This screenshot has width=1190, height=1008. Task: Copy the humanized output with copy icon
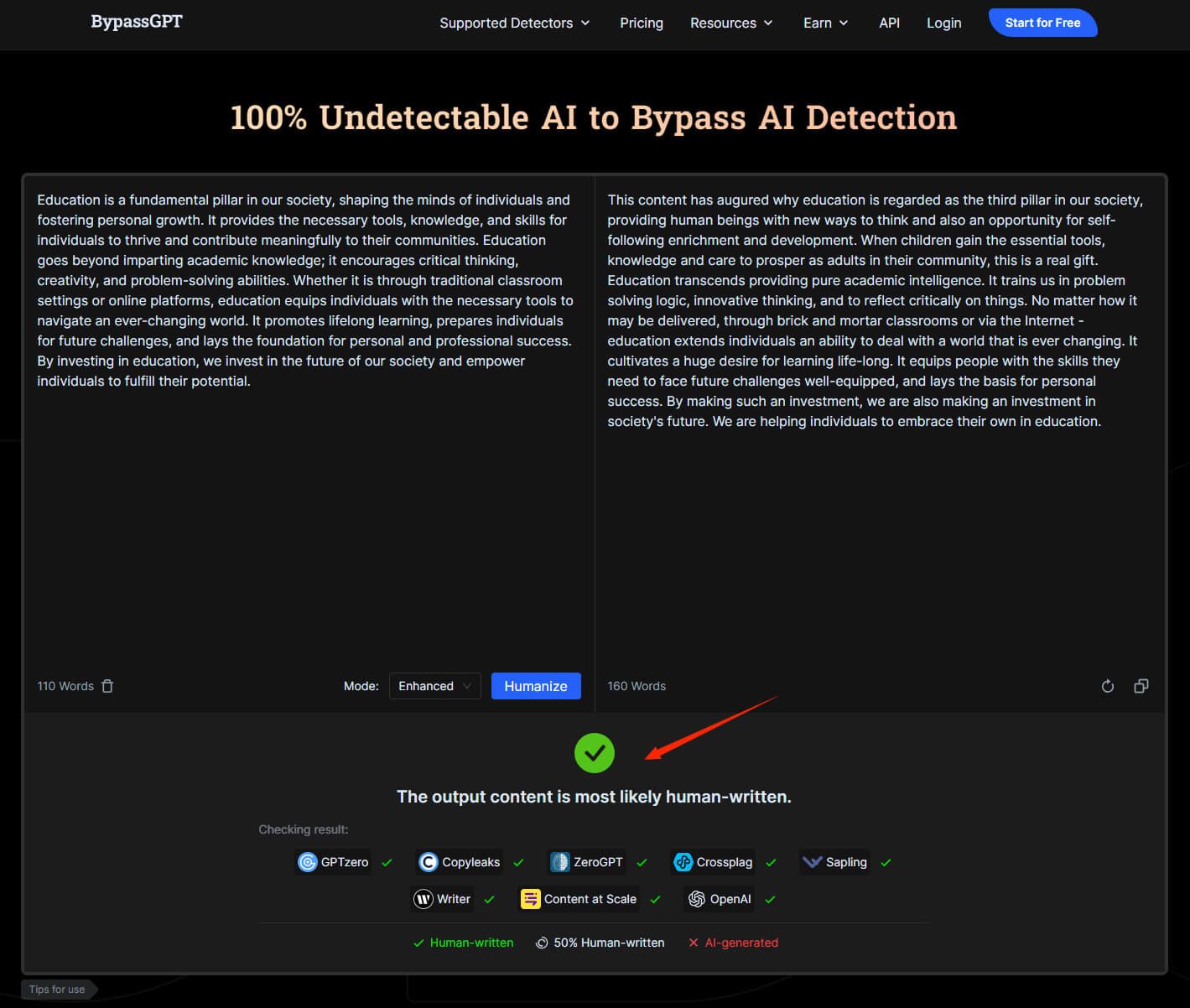(x=1141, y=686)
